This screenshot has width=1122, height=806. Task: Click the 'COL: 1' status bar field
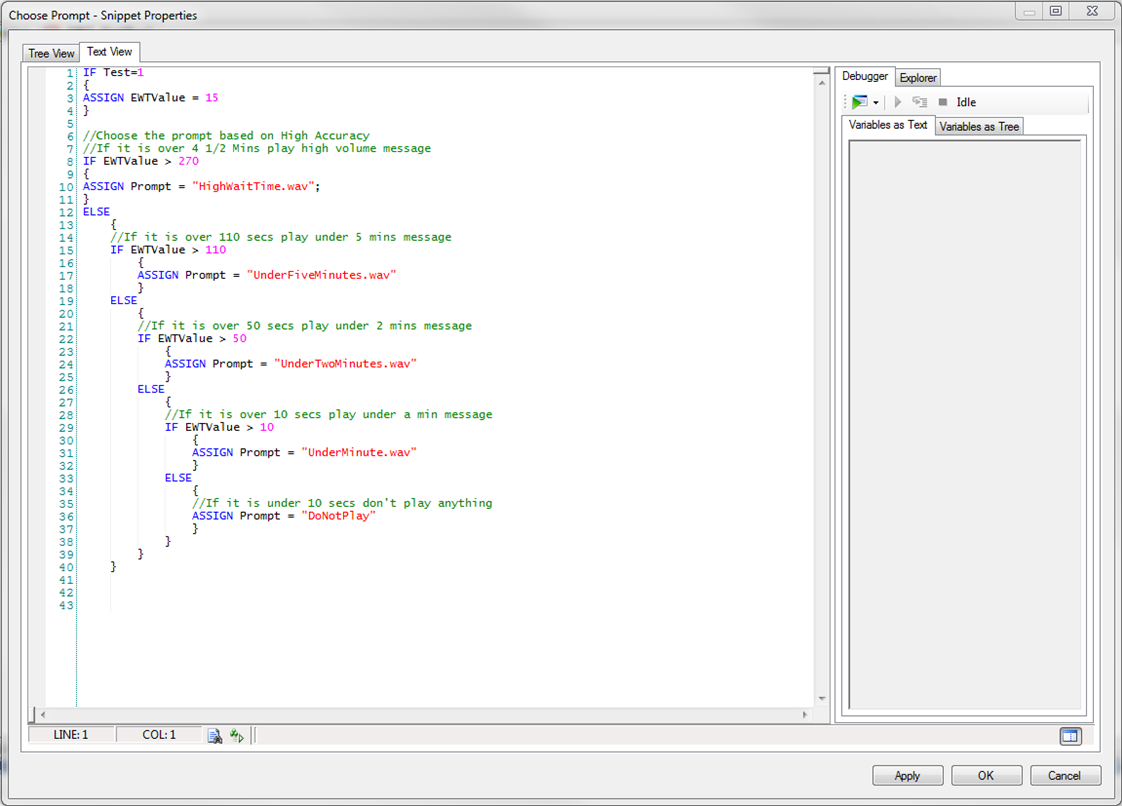tap(159, 735)
